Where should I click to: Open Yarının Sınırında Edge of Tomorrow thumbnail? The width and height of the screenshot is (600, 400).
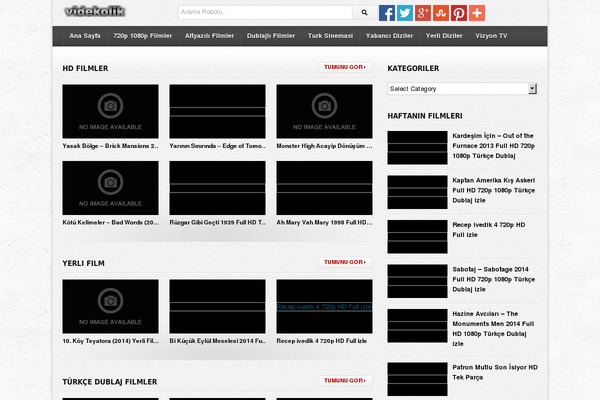coord(217,111)
